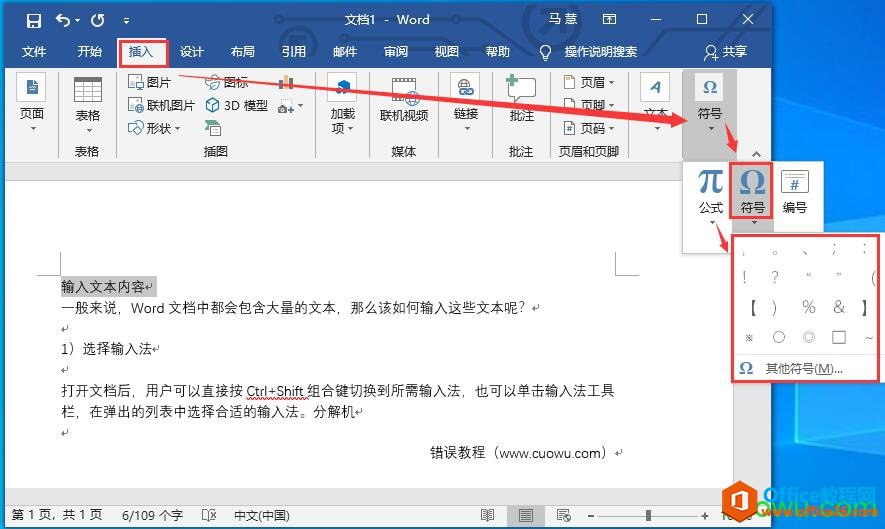Switch to the 设计 tab

(x=191, y=52)
